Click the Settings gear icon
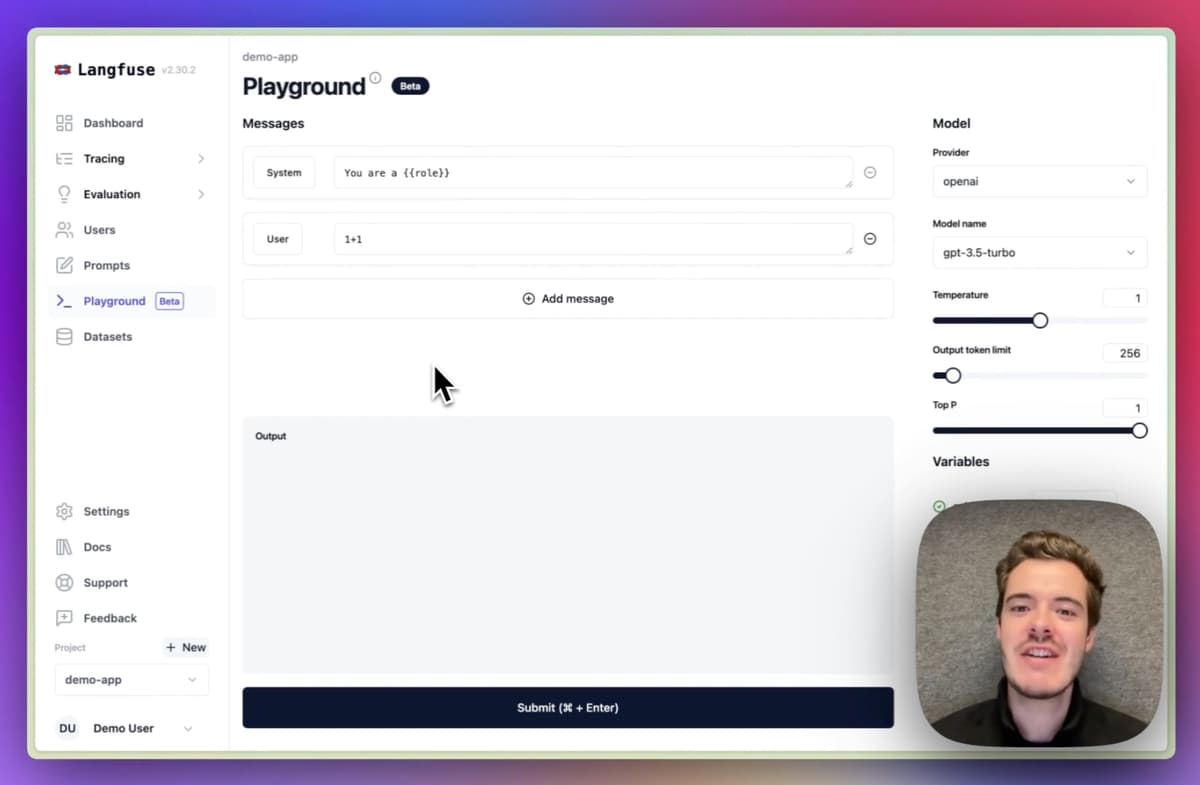 point(64,511)
